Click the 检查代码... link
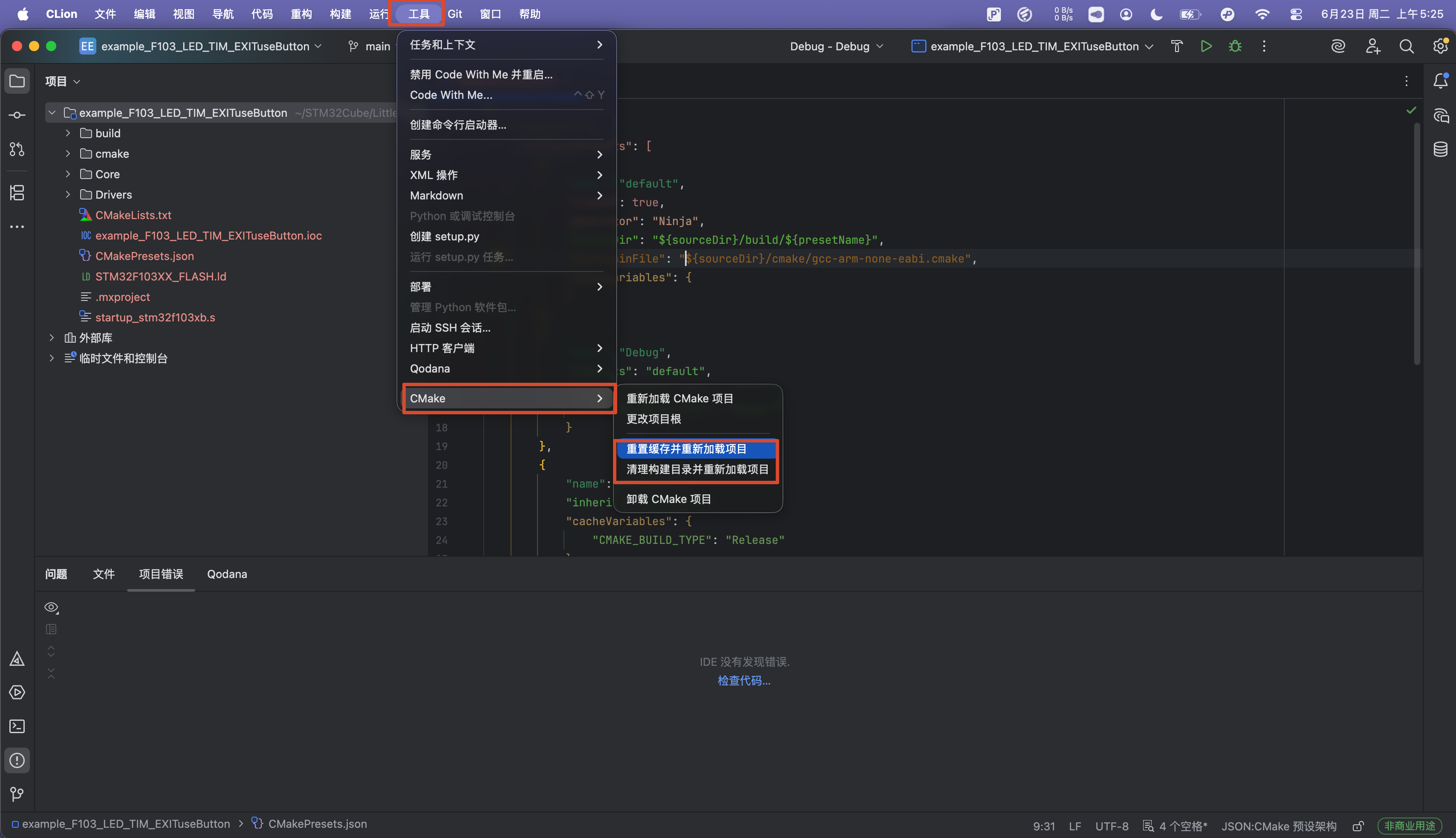 [x=743, y=680]
